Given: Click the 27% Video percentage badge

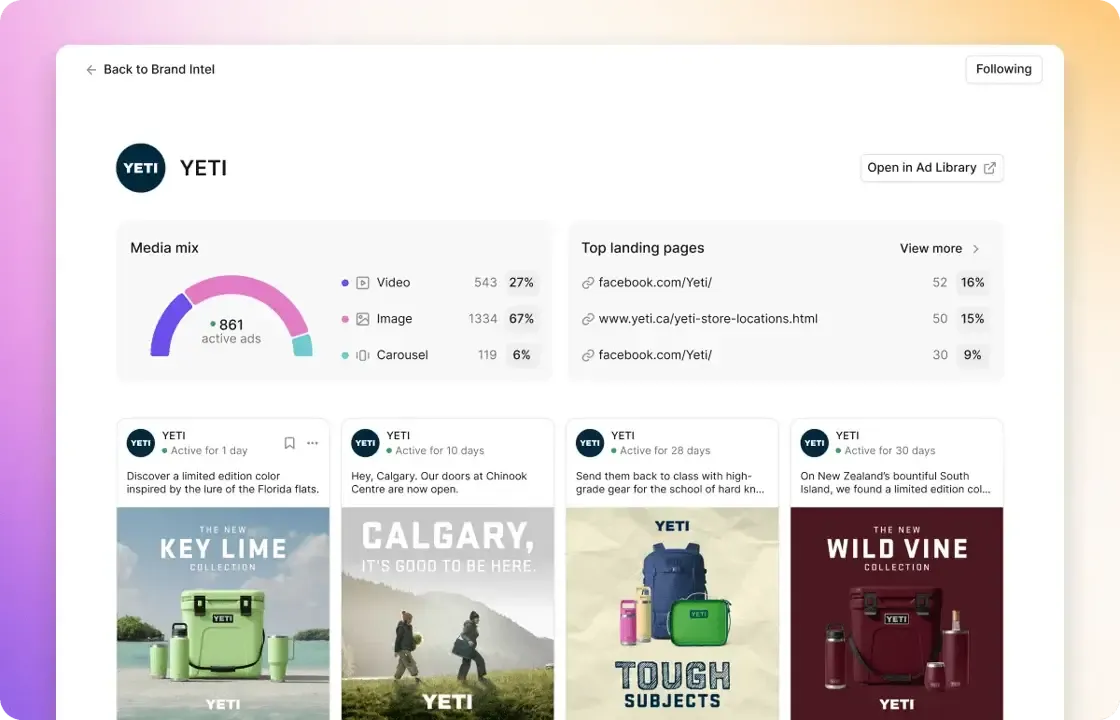Looking at the screenshot, I should point(521,283).
